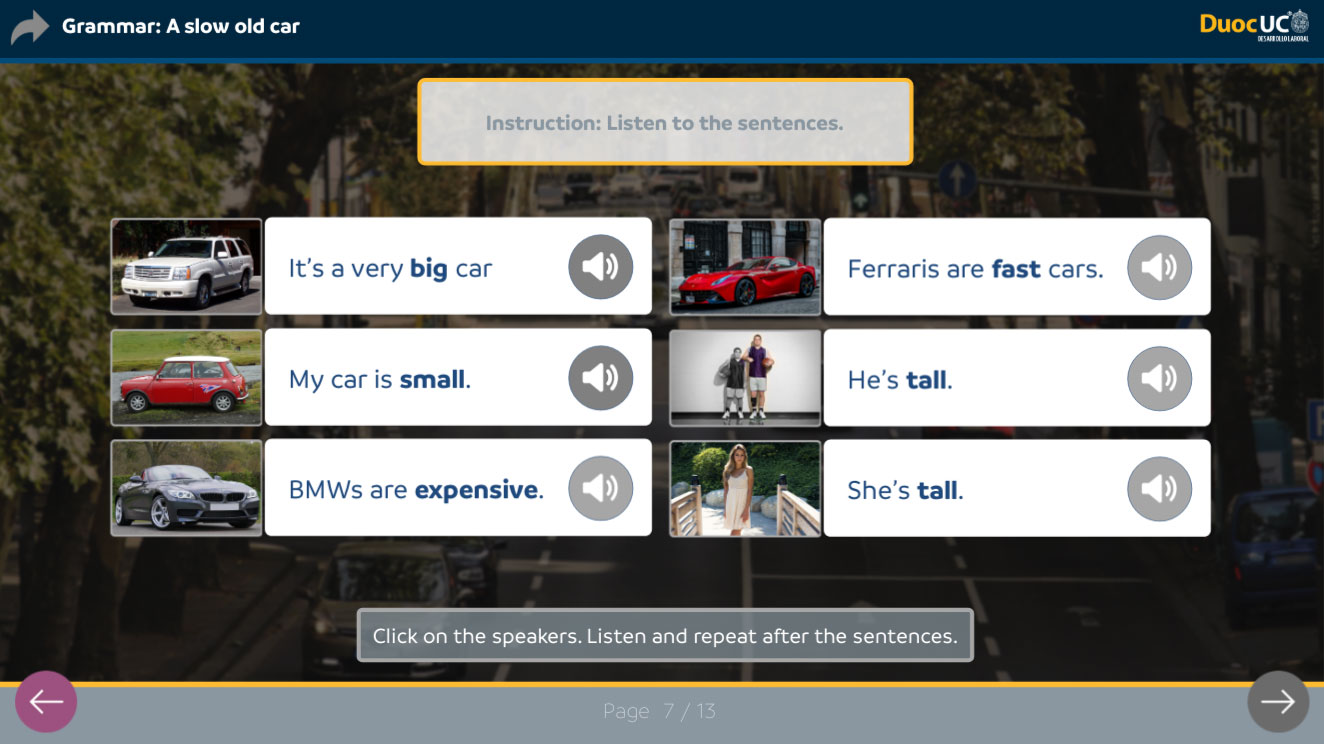Go to the next page arrow
Viewport: 1324px width, 744px height.
1278,702
